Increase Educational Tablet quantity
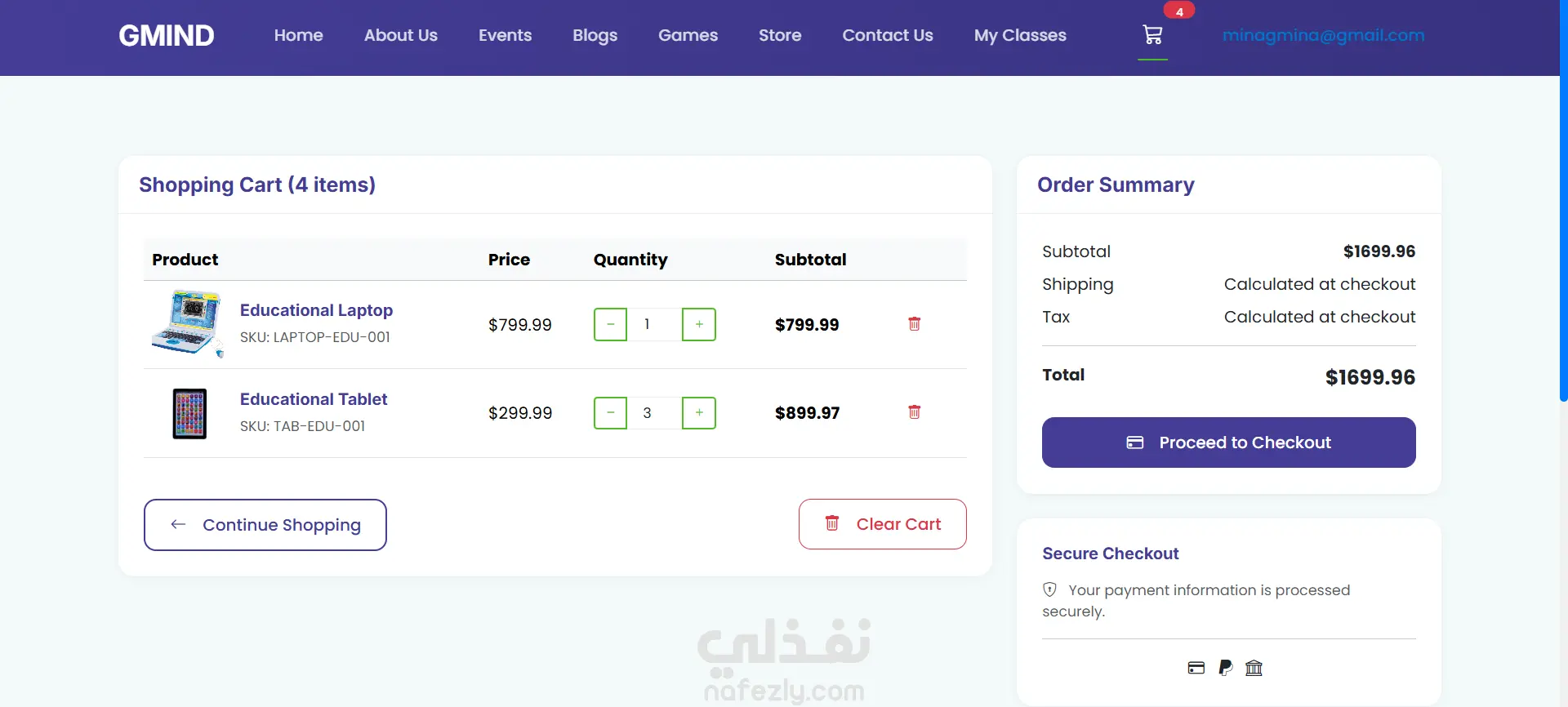Viewport: 1568px width, 707px height. pyautogui.click(x=699, y=413)
